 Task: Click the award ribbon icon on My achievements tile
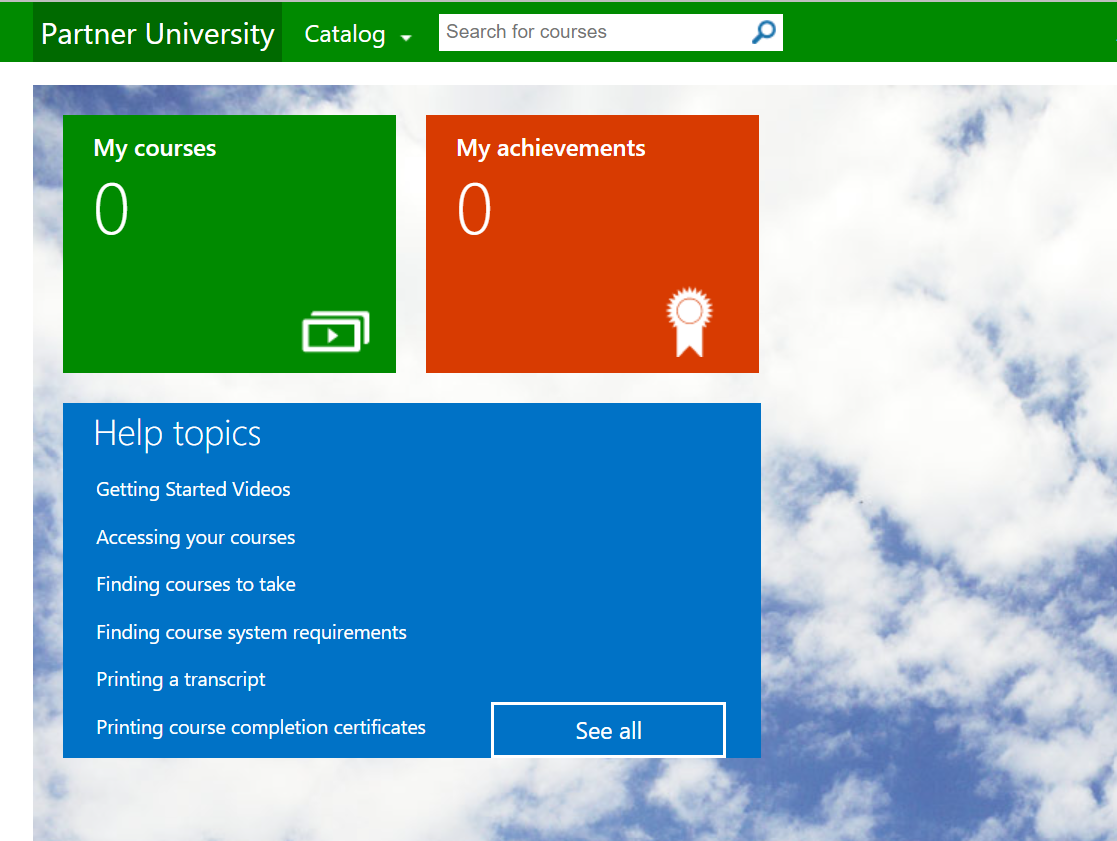click(x=690, y=317)
